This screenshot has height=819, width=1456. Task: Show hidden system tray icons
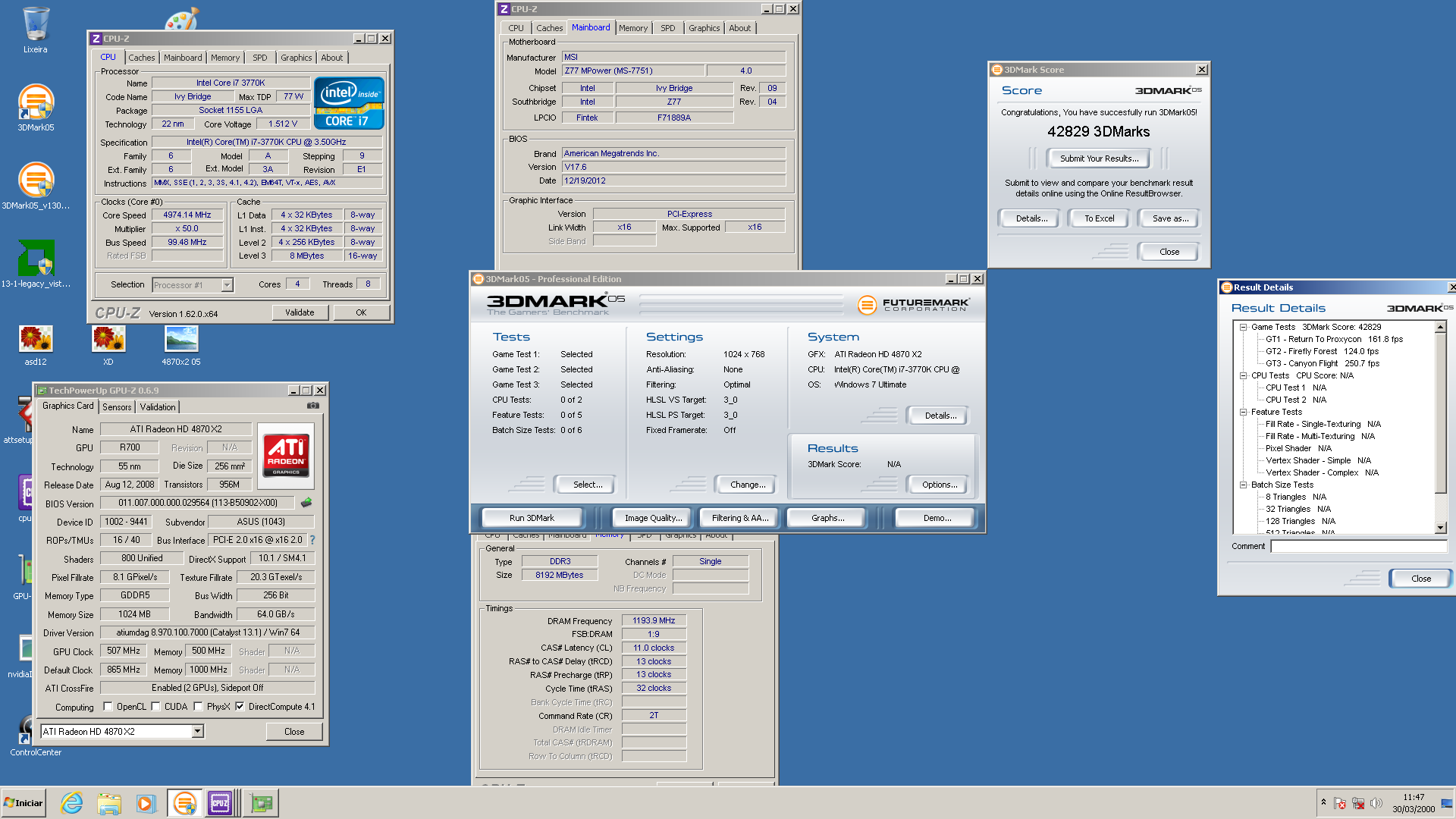tap(1323, 802)
